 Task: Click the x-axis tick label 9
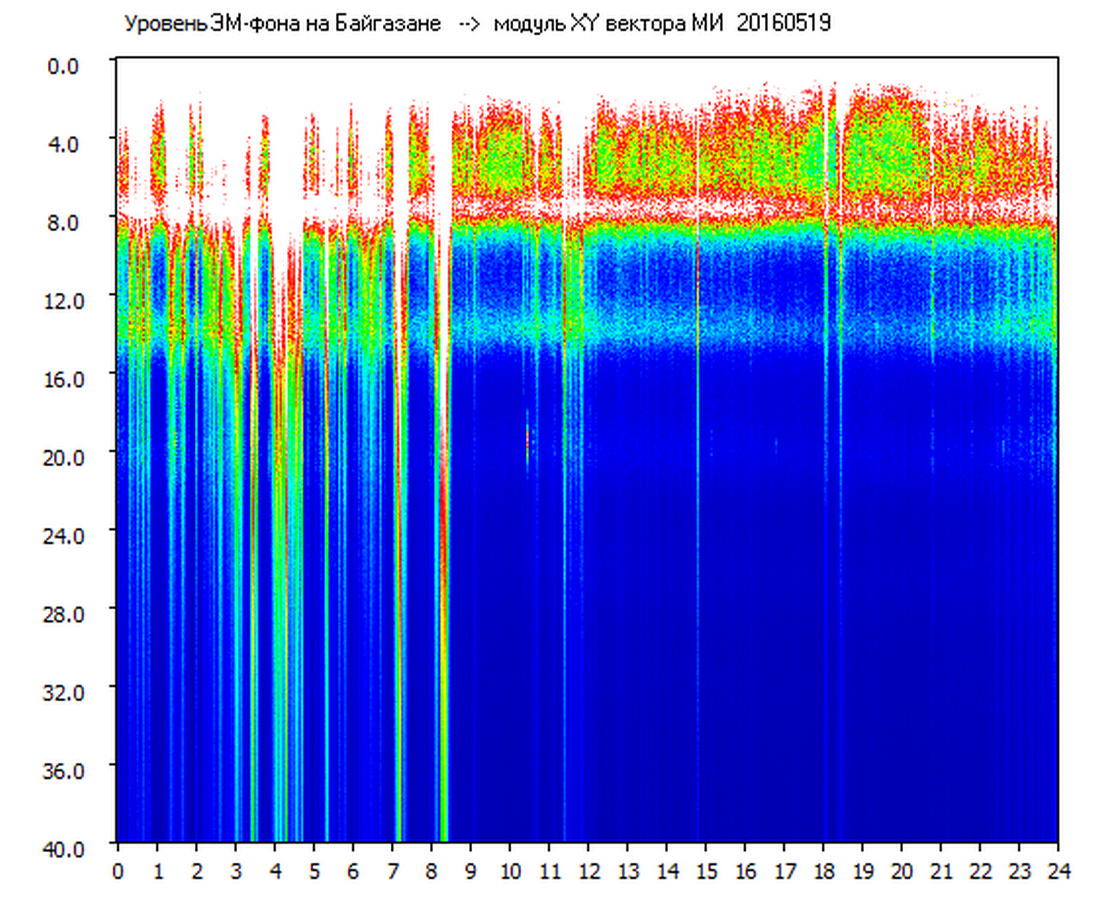pyautogui.click(x=471, y=871)
